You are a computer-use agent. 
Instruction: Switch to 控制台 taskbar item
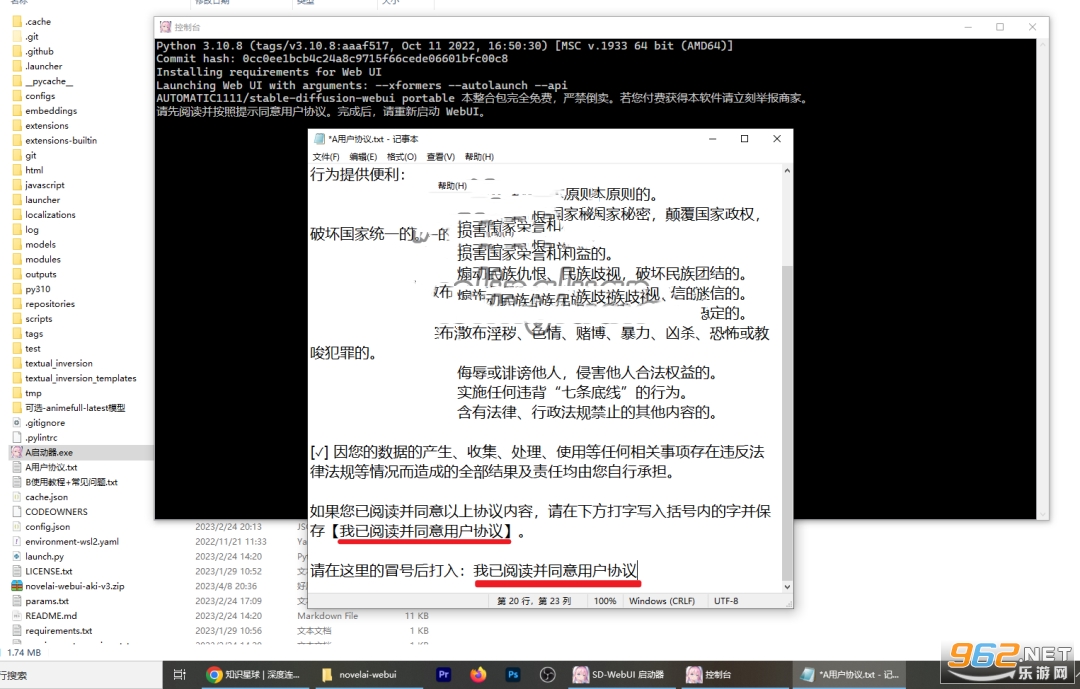pos(732,675)
